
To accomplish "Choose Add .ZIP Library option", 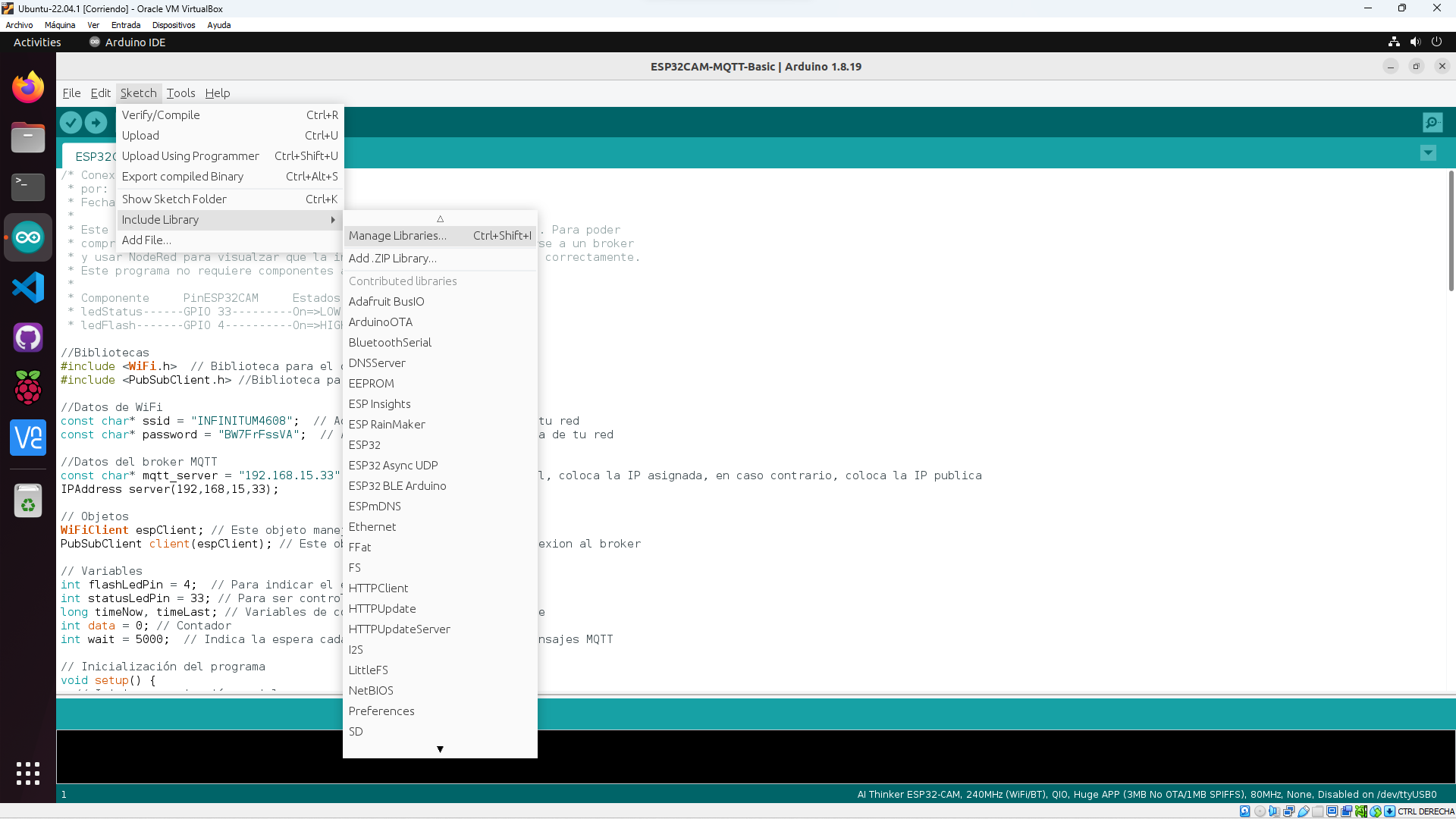I will click(x=393, y=259).
